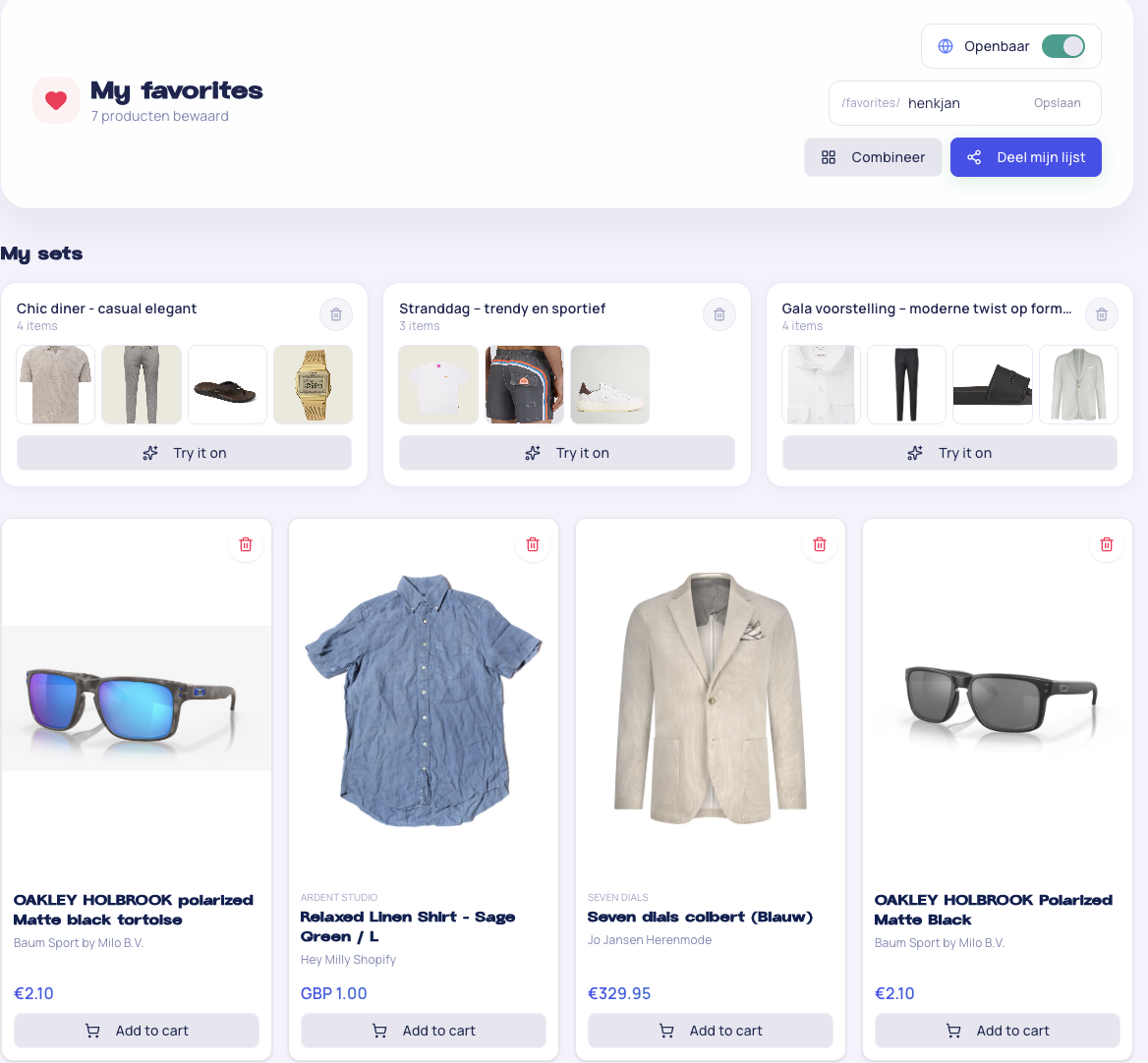Add Relaxed Linen Shirt to cart
Screen dimensions: 1148x1063
point(424,1030)
